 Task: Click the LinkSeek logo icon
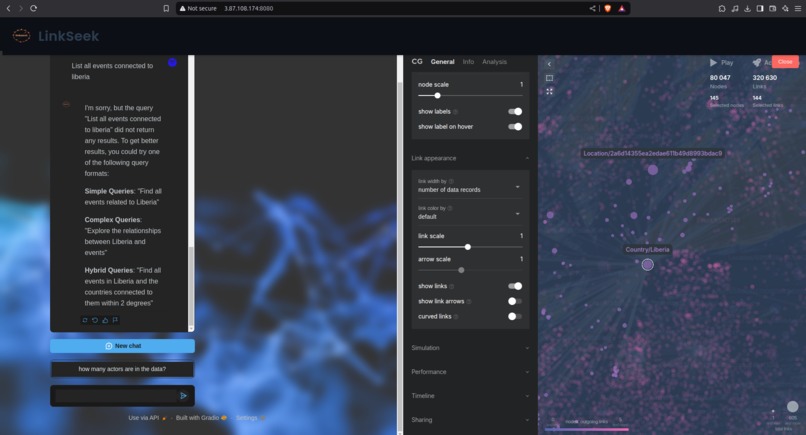(21, 35)
